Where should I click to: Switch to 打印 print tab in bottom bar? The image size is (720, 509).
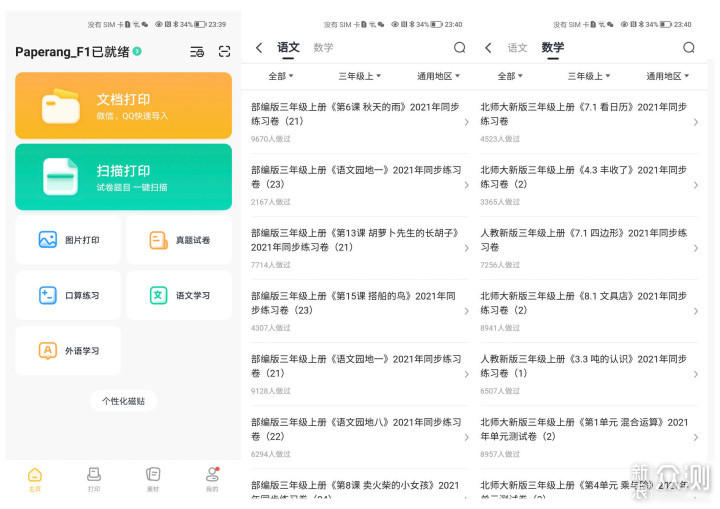click(x=94, y=479)
